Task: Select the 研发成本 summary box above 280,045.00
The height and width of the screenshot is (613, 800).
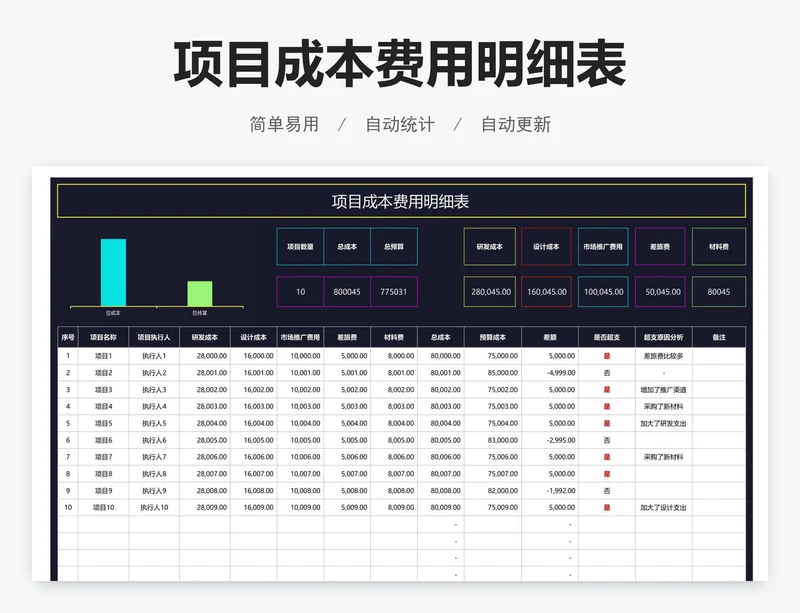Action: [490, 247]
